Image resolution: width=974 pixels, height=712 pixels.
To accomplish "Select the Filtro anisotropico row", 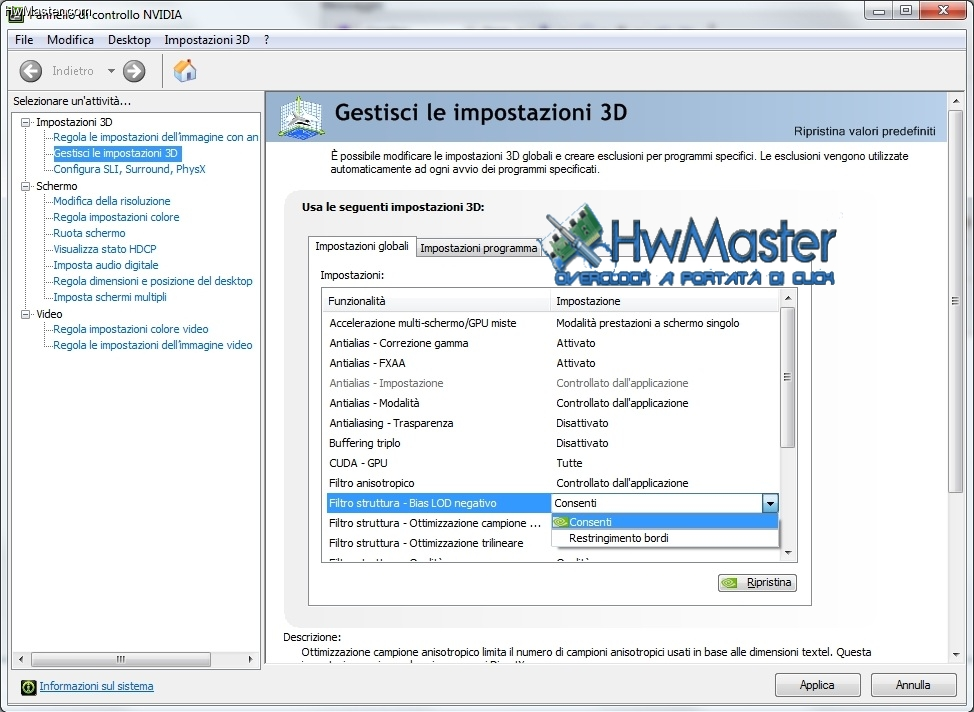I will tap(552, 483).
